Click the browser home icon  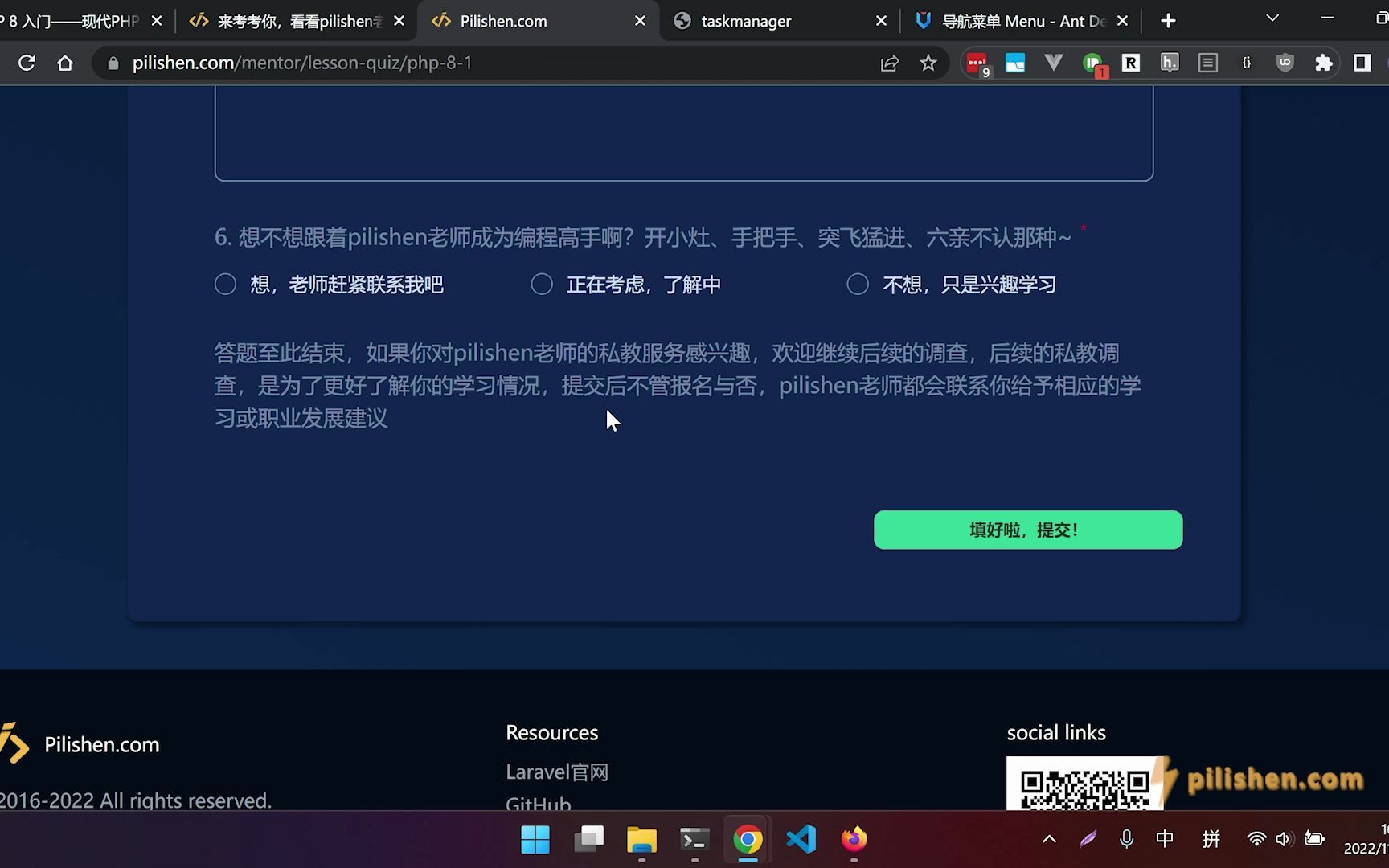65,63
